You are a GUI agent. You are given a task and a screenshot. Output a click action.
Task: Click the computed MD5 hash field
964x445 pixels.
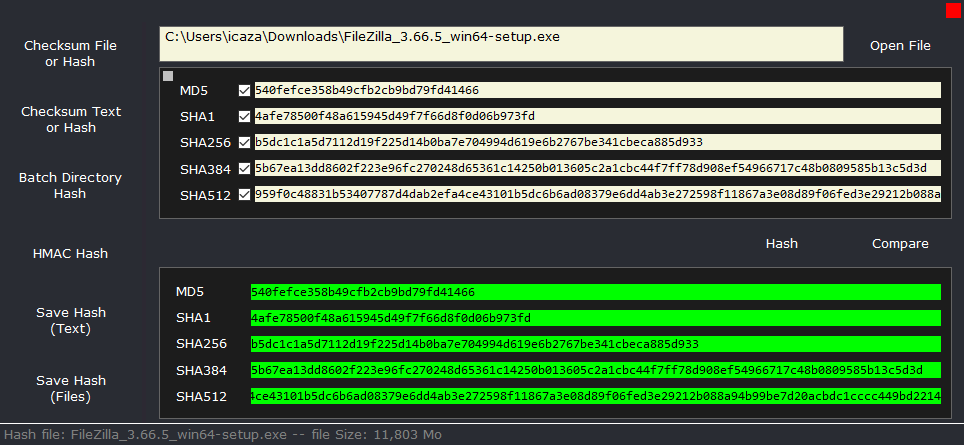(597, 90)
